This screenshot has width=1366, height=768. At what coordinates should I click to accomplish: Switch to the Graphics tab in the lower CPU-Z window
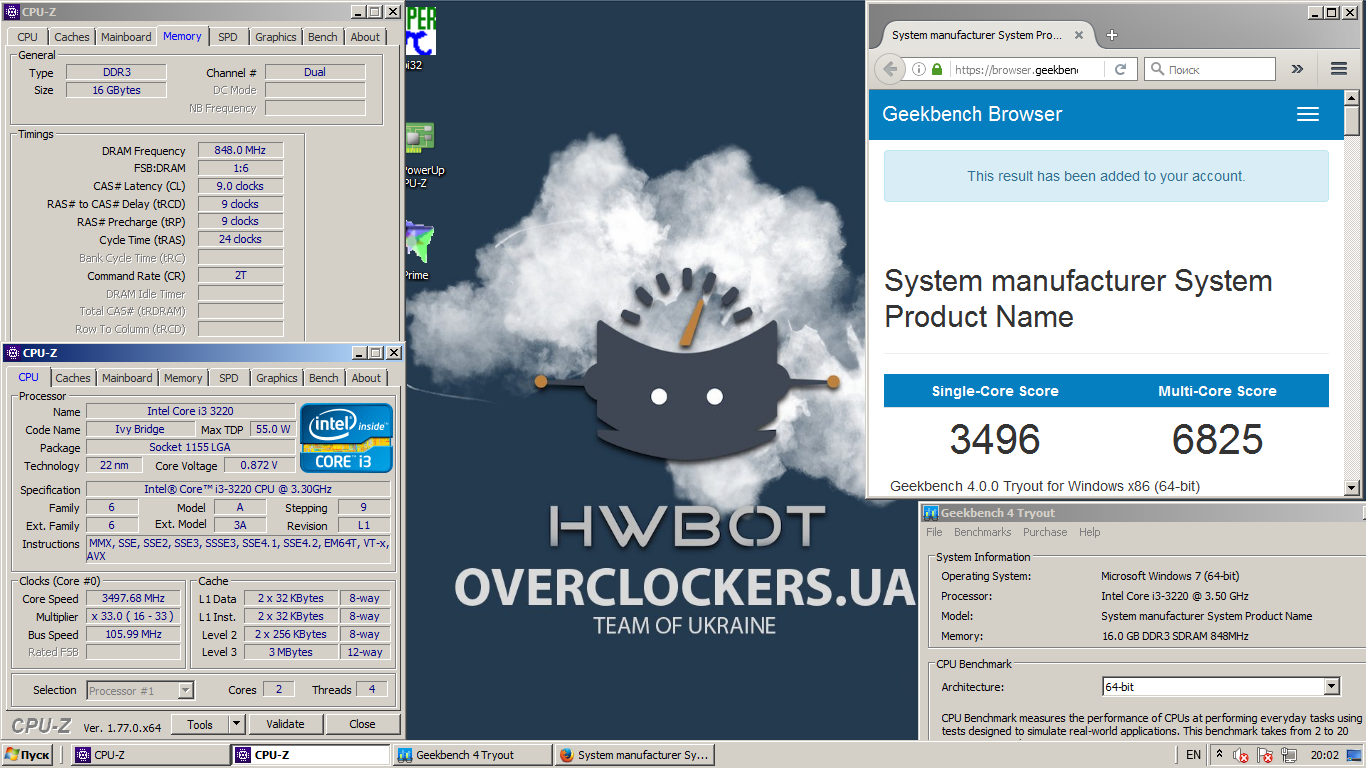pyautogui.click(x=277, y=378)
